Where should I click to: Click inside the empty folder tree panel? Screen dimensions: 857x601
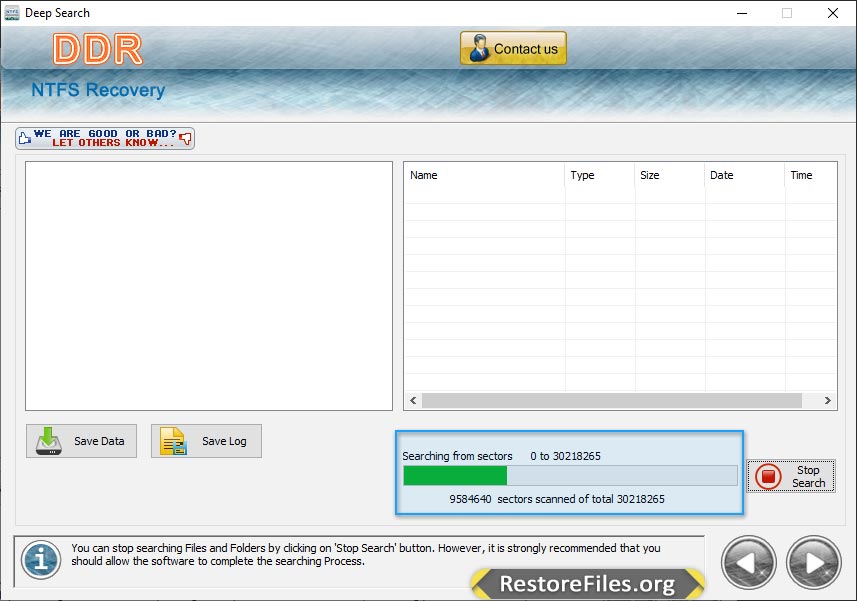point(208,285)
